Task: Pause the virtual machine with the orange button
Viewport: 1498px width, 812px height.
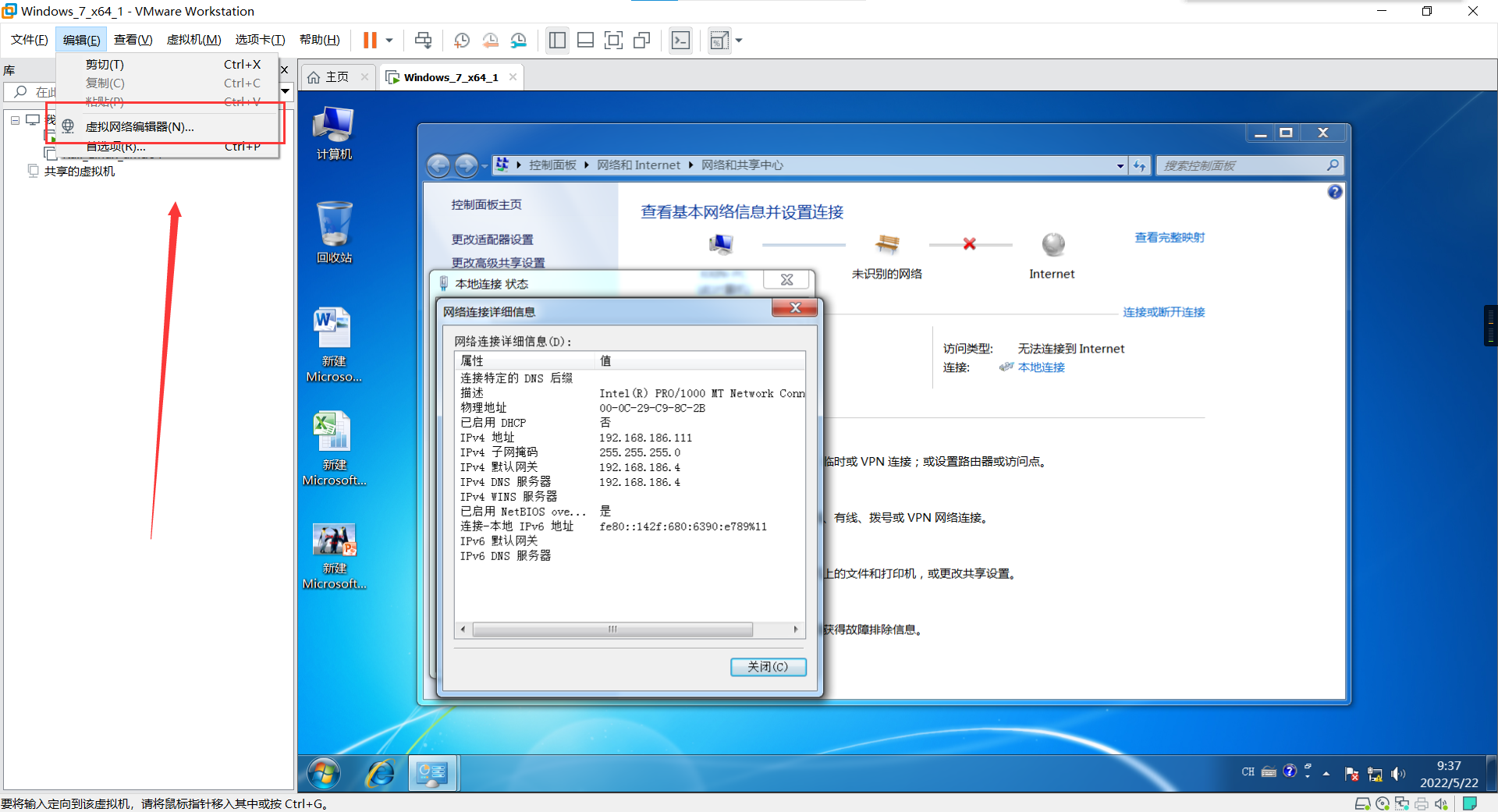Action: click(370, 40)
